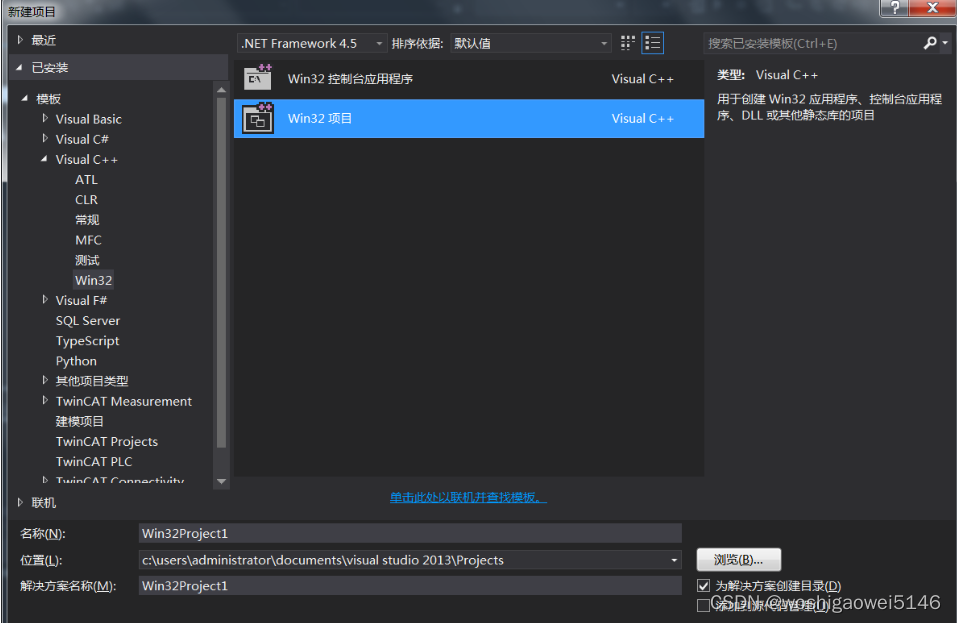Select TwinCAT Projects in the tree
Viewport: 957px width, 623px height.
[106, 441]
